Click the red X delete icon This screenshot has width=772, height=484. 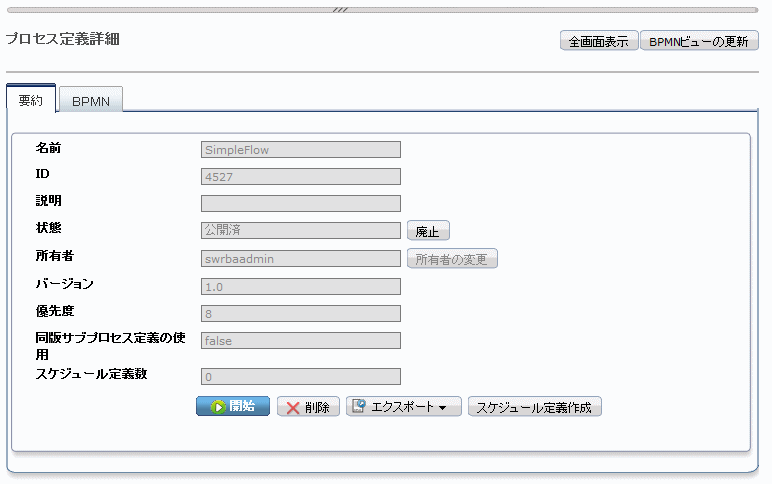[293, 408]
